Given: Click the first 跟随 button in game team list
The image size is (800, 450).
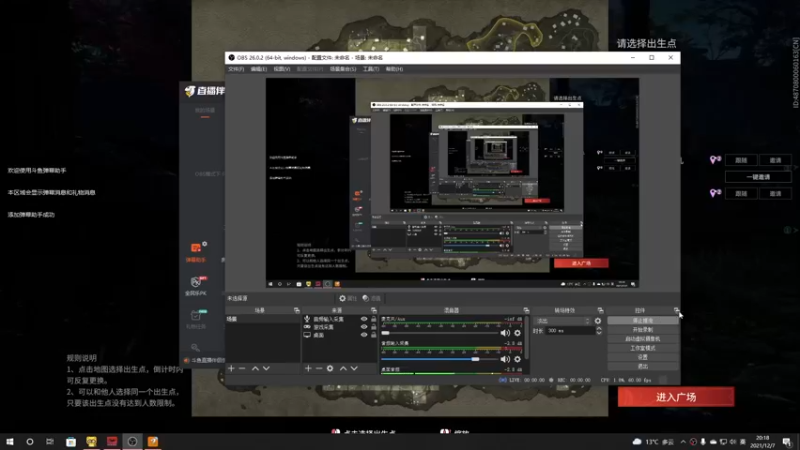Looking at the screenshot, I should click(741, 160).
